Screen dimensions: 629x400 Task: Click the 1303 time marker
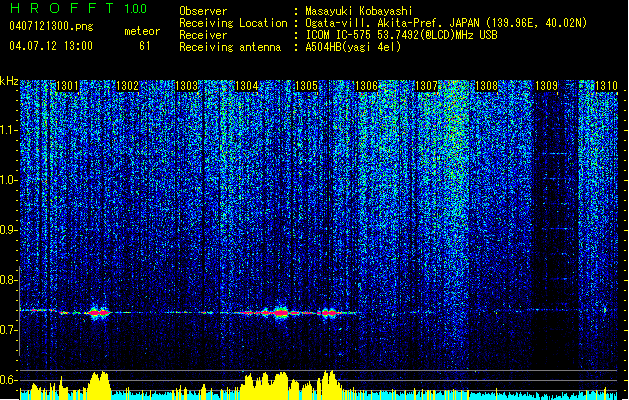click(x=187, y=86)
